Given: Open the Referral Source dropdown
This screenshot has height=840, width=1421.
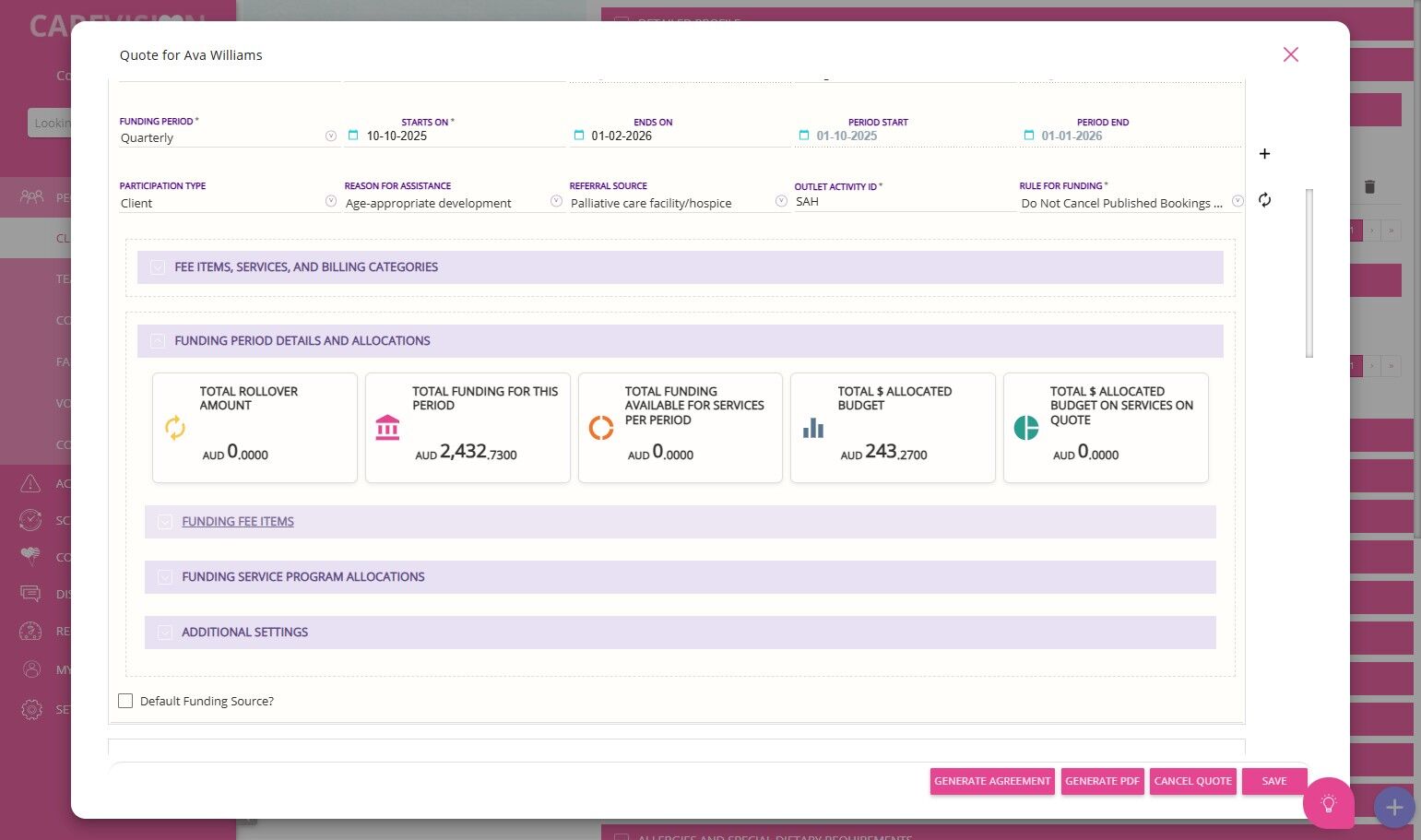Looking at the screenshot, I should [x=781, y=201].
